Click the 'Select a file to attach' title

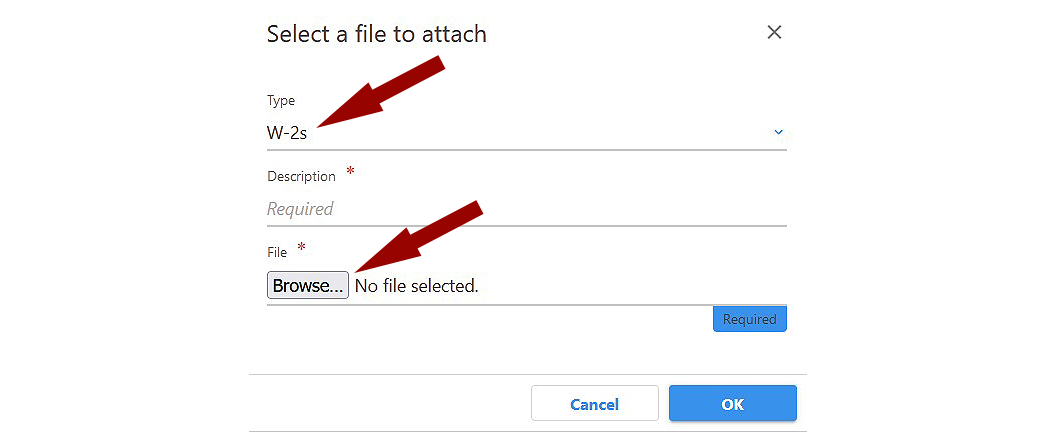(x=376, y=34)
